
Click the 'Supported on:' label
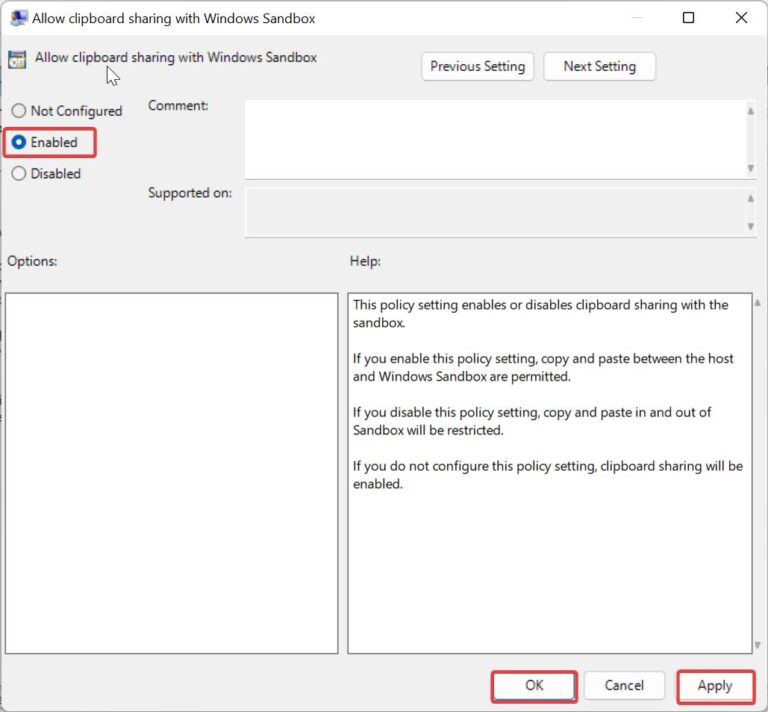[190, 193]
